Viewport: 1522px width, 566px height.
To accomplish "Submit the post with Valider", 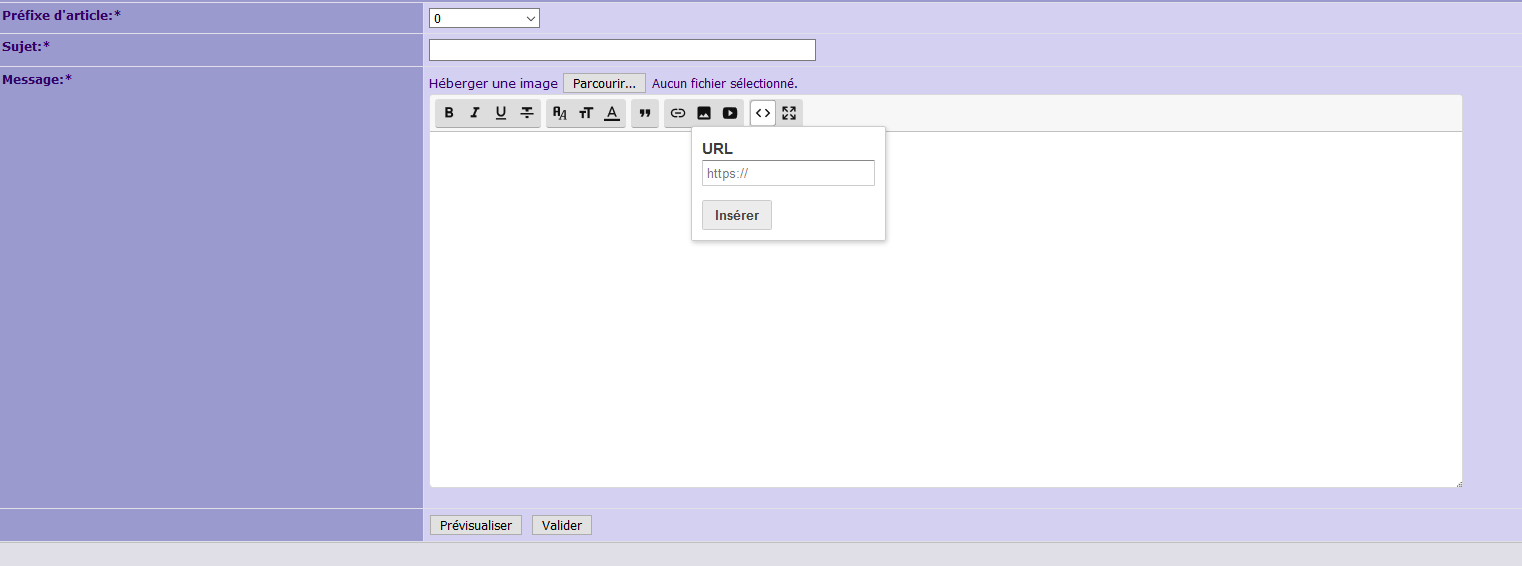I will coord(562,525).
